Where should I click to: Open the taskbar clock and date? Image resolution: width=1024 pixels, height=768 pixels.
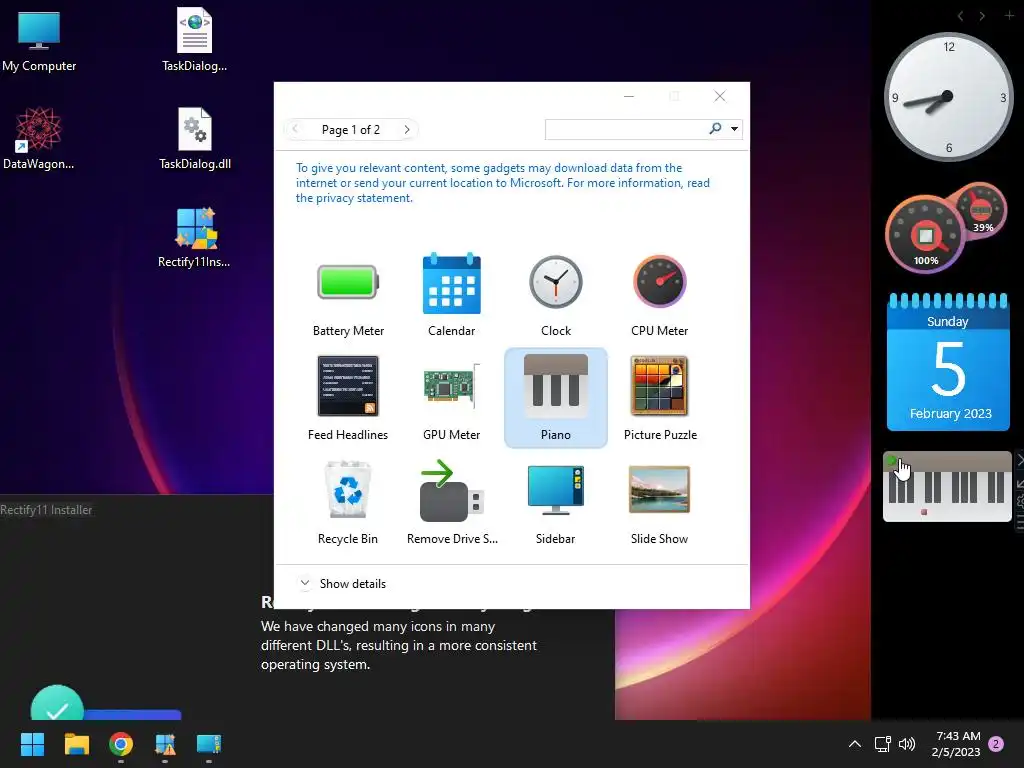[x=956, y=744]
